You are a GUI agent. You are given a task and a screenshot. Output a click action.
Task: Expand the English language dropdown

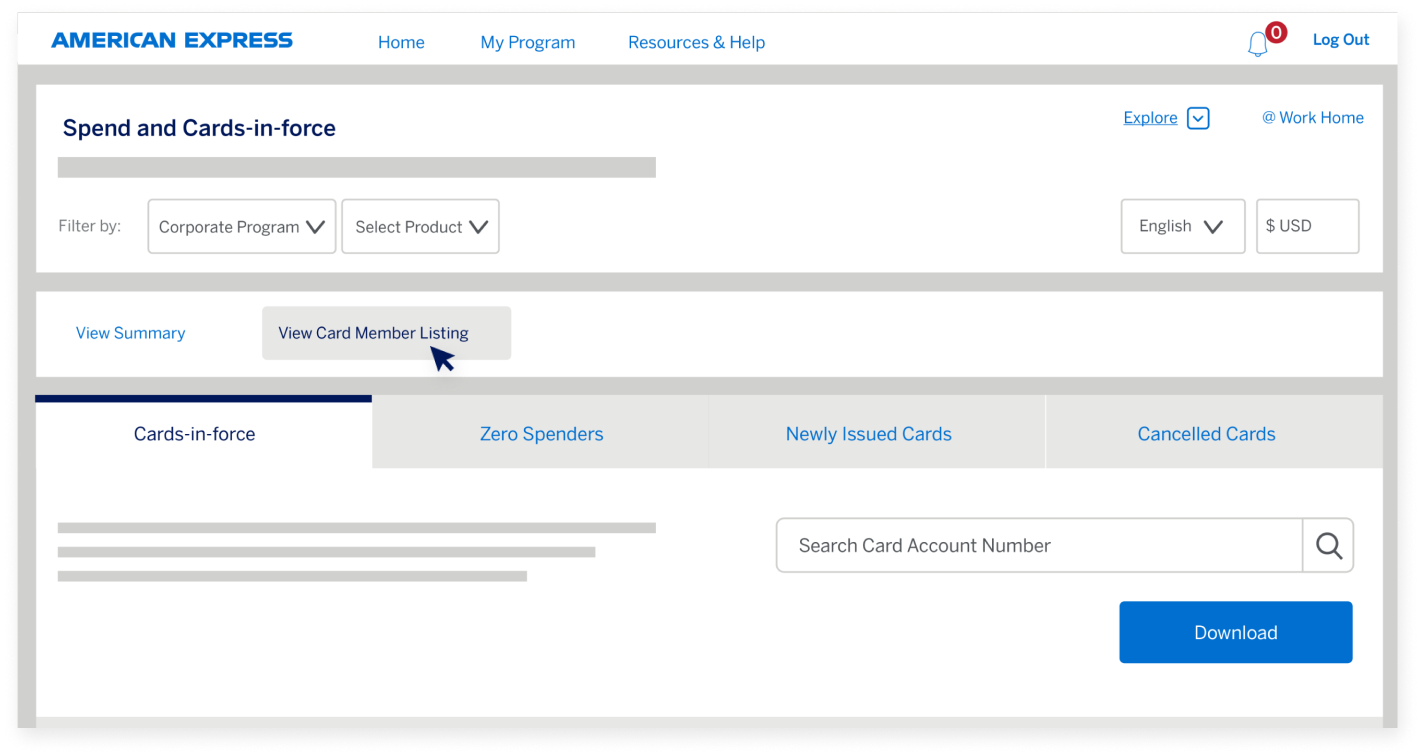coord(1182,226)
